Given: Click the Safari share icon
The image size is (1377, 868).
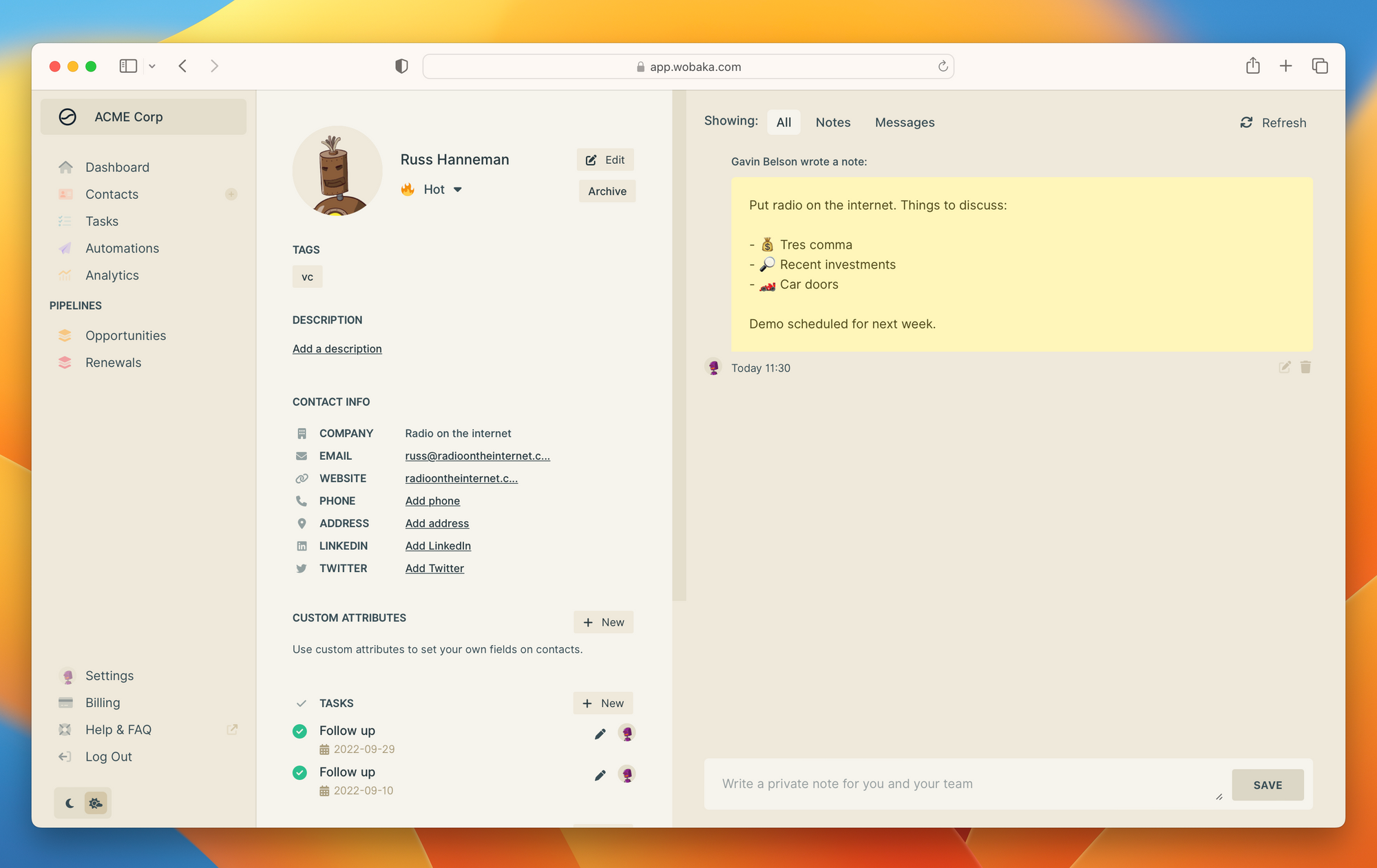Looking at the screenshot, I should tap(1253, 65).
